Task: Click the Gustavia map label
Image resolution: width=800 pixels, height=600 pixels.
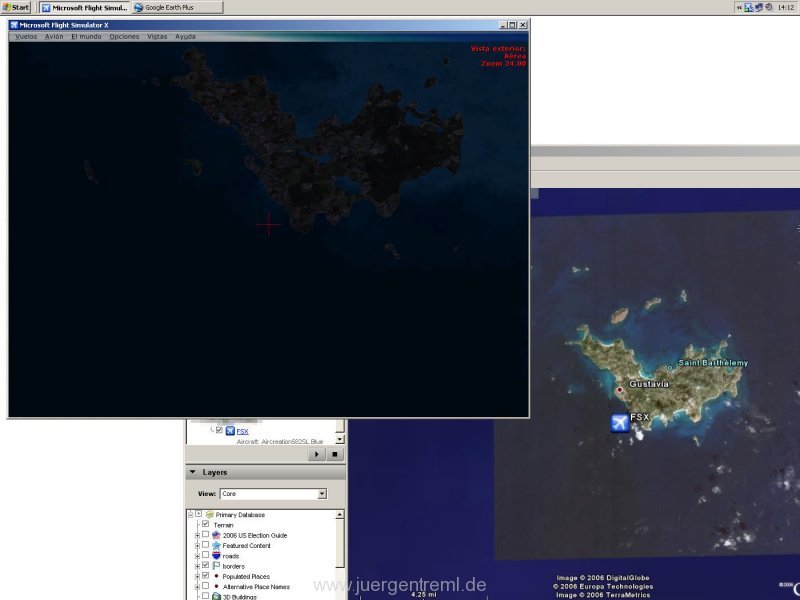Action: coord(649,384)
